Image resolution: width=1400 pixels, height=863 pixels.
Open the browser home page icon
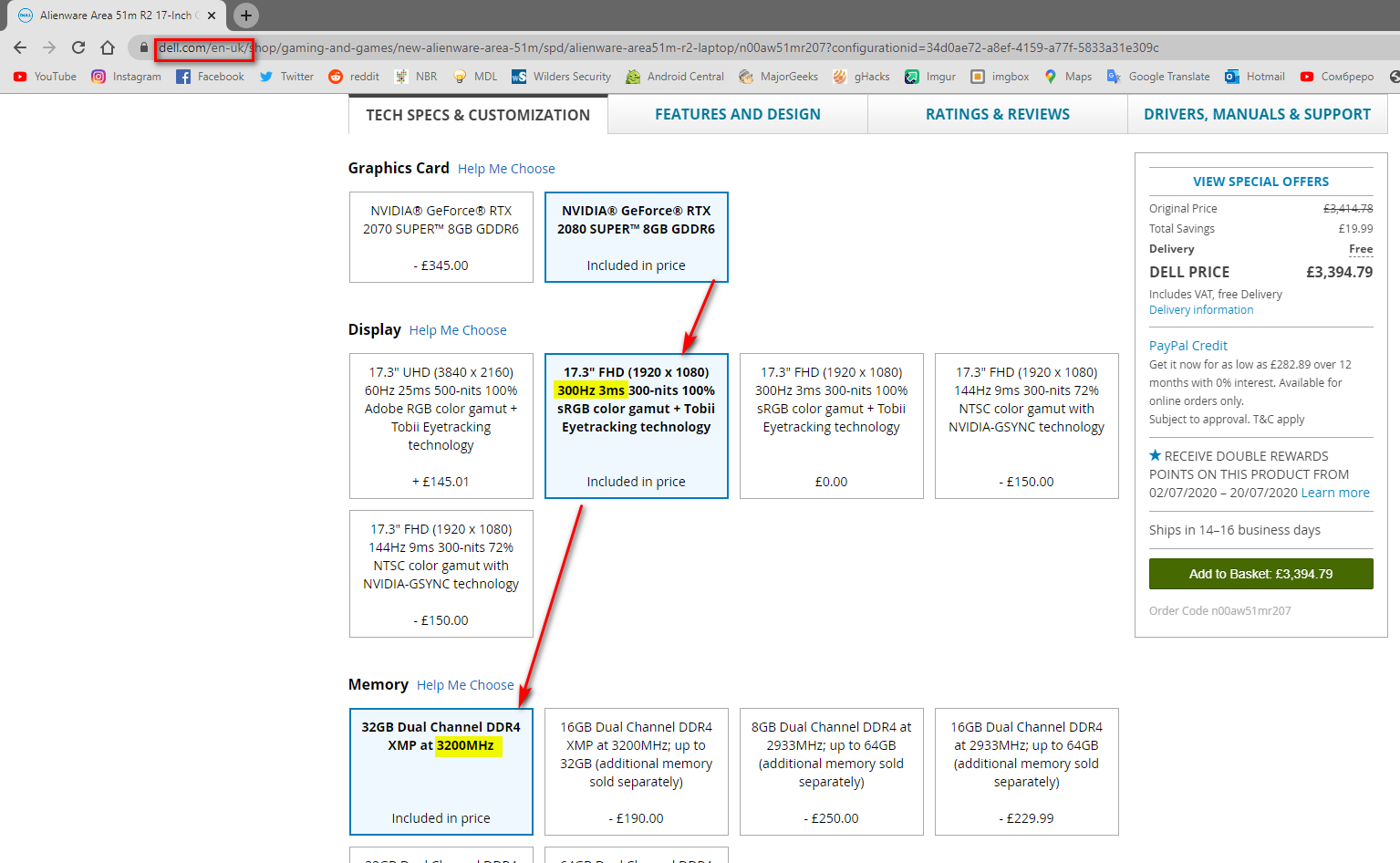[x=108, y=47]
